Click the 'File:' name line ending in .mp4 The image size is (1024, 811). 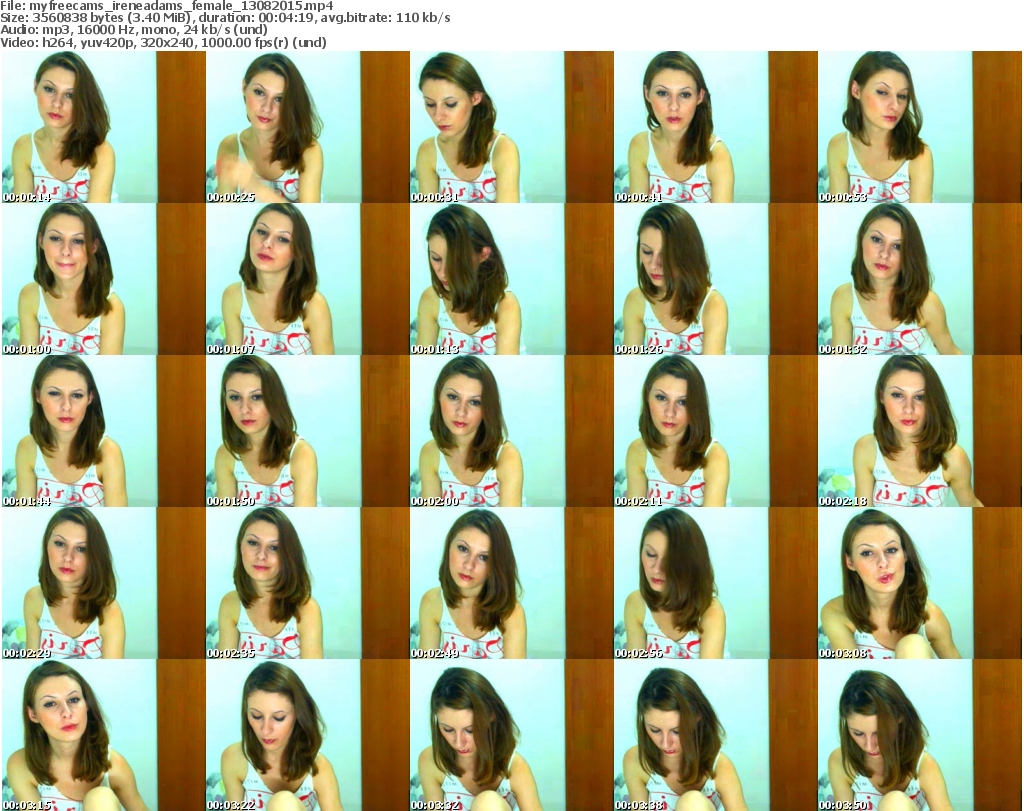(167, 6)
